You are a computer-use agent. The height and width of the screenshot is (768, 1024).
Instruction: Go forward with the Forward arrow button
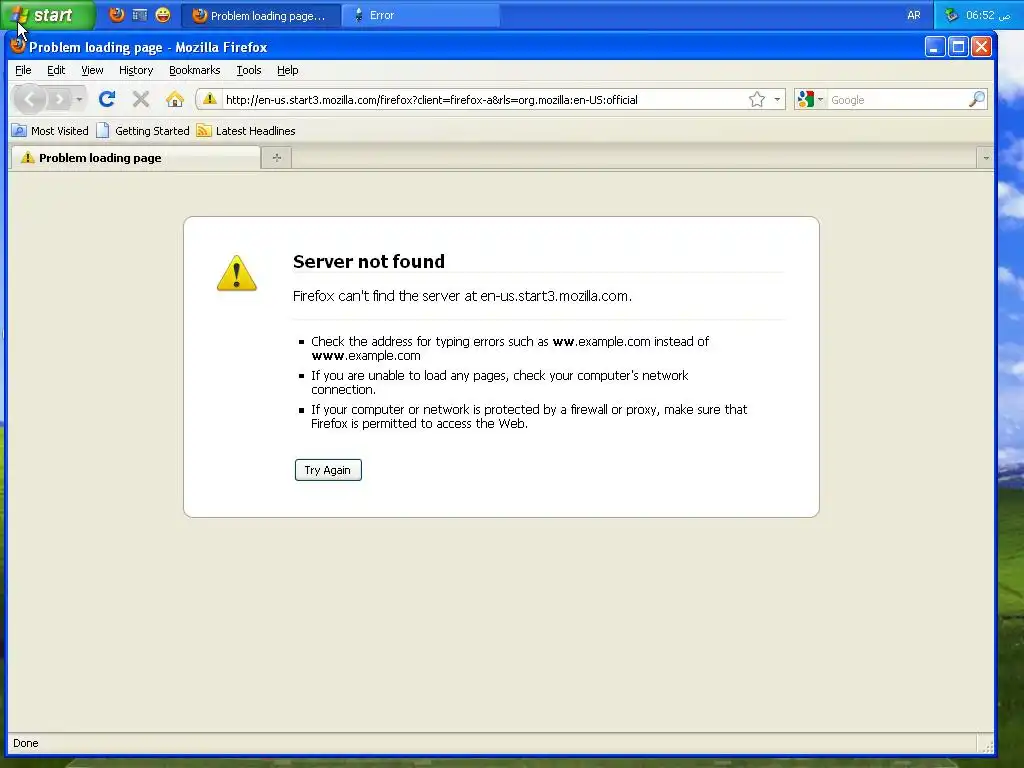coord(59,99)
